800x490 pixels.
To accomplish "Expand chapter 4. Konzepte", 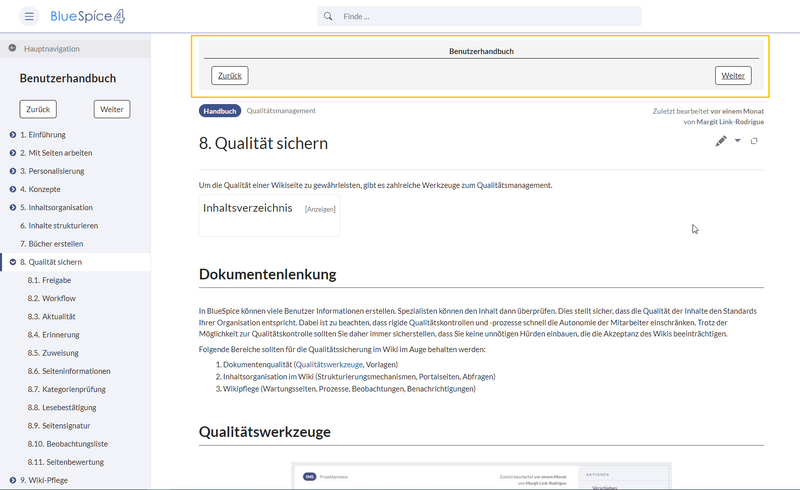I will point(13,189).
